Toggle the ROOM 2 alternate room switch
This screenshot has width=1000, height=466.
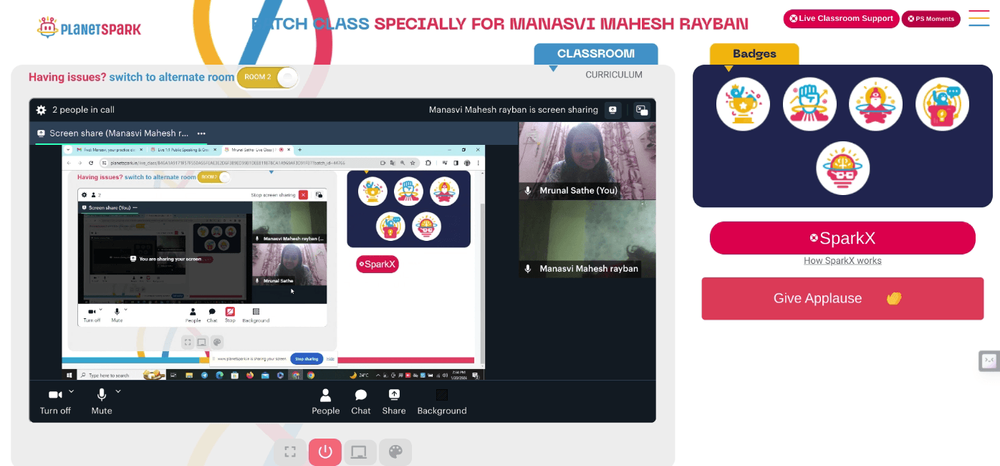[x=268, y=77]
